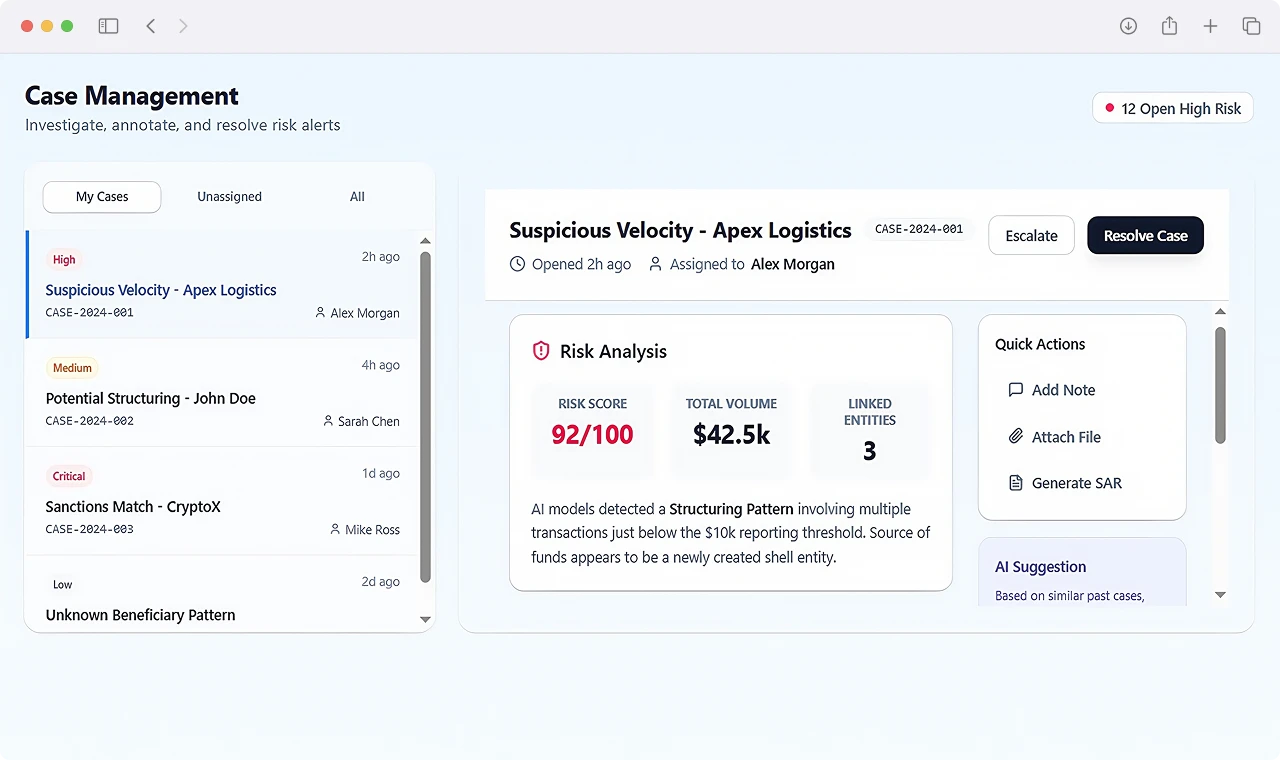The width and height of the screenshot is (1280, 760).
Task: Click the Critical severity tag
Action: tap(69, 476)
